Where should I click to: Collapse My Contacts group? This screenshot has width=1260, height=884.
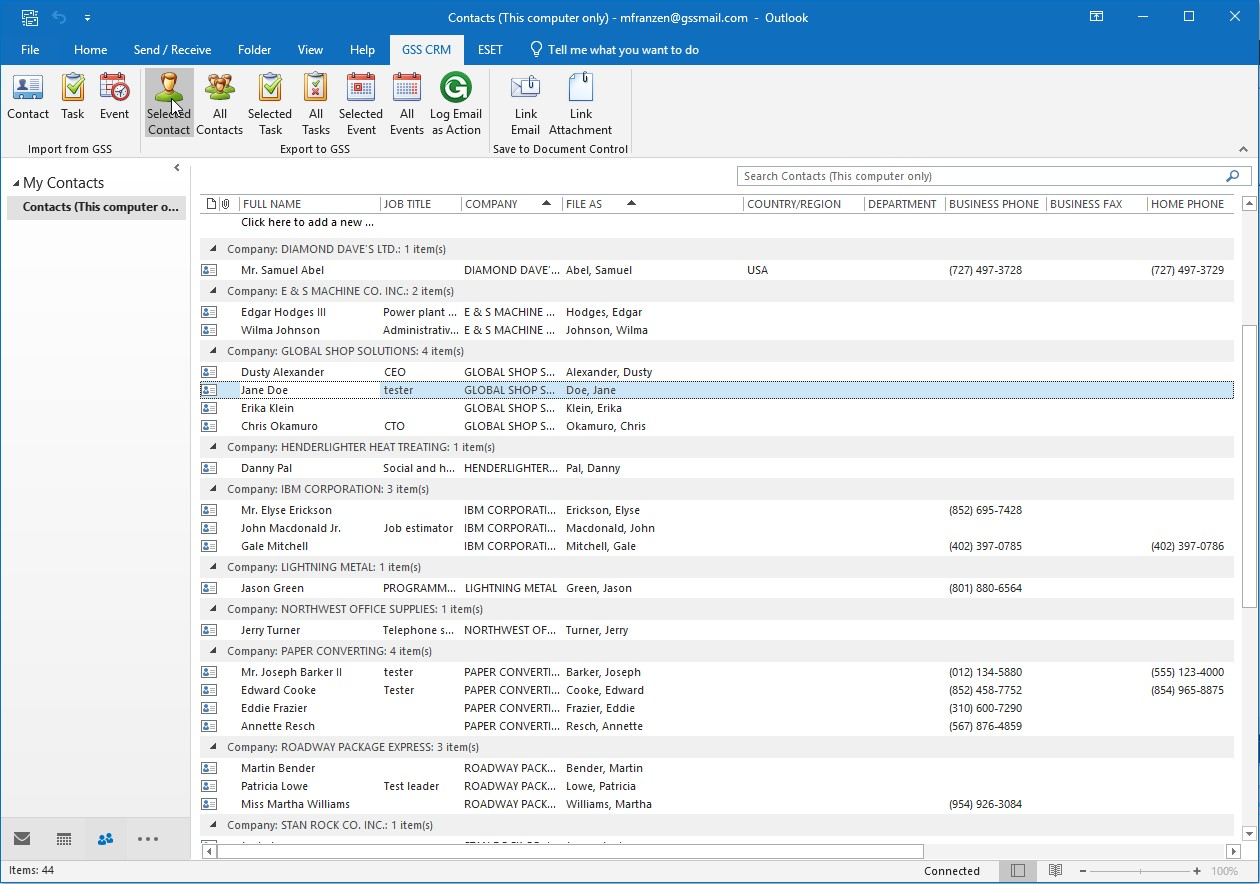tap(16, 183)
